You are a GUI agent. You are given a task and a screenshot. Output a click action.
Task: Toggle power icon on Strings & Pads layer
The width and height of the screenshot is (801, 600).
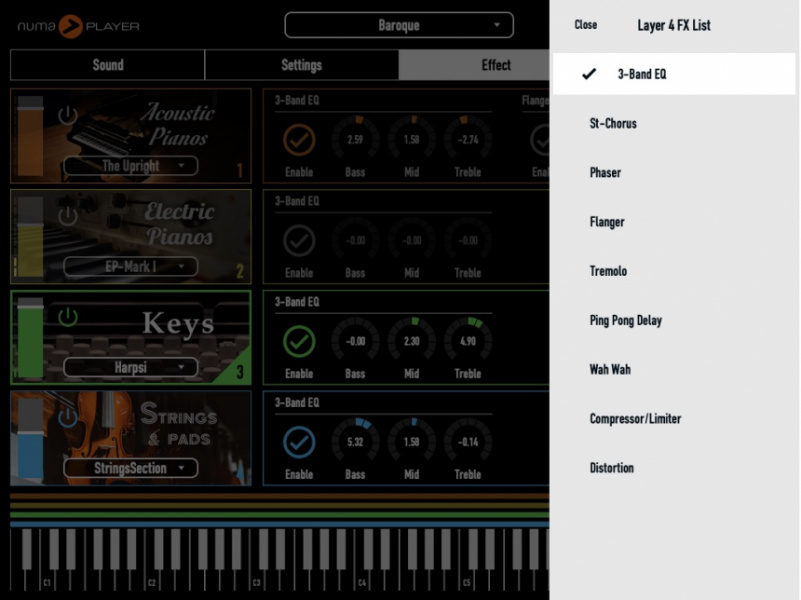point(67,417)
